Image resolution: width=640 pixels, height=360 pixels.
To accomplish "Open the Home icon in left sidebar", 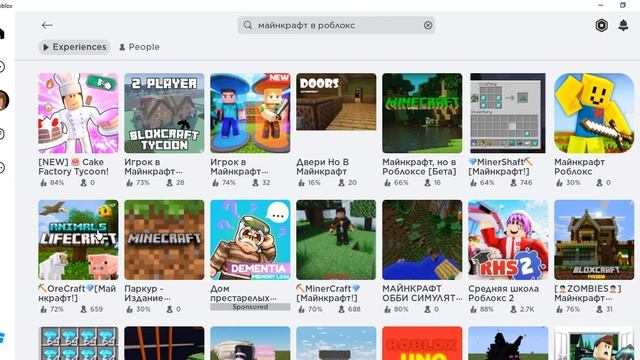I will [x=2, y=33].
